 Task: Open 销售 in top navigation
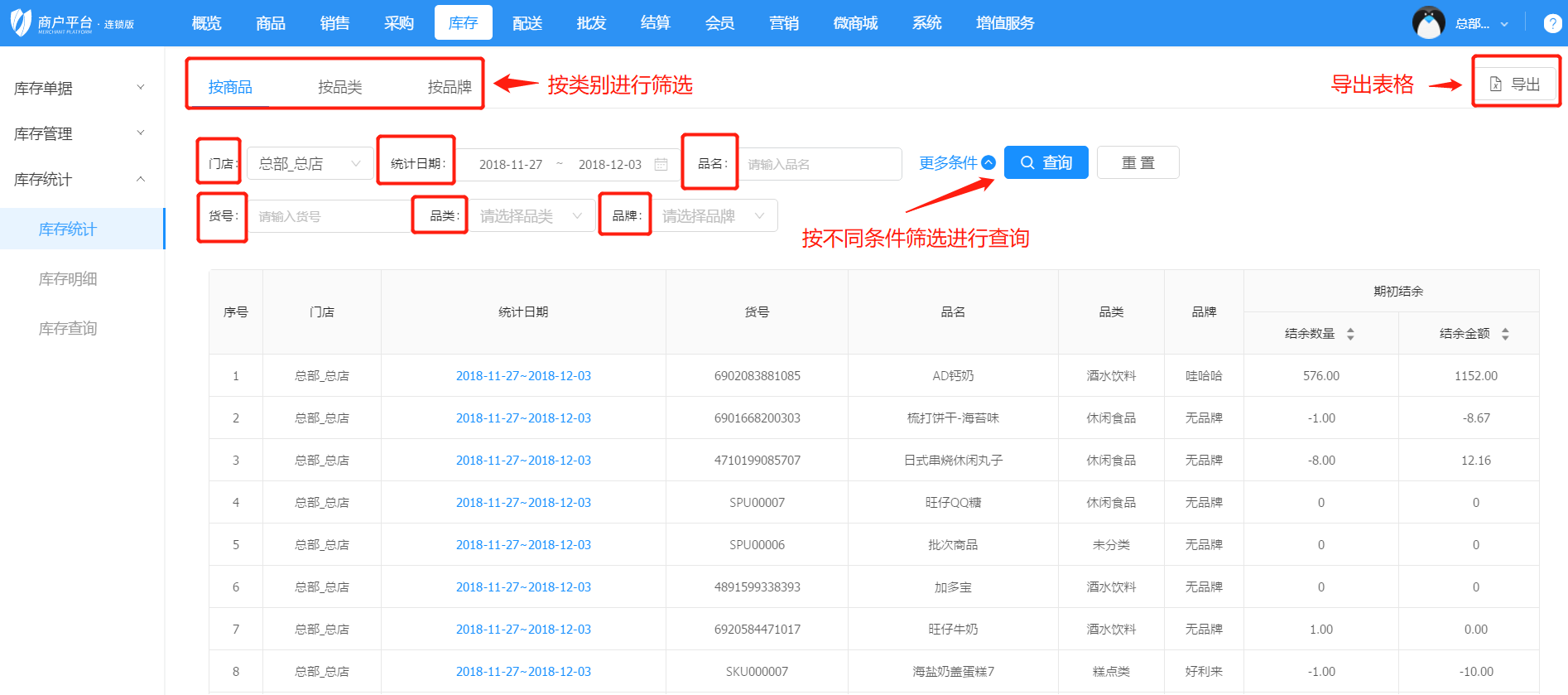tap(334, 23)
